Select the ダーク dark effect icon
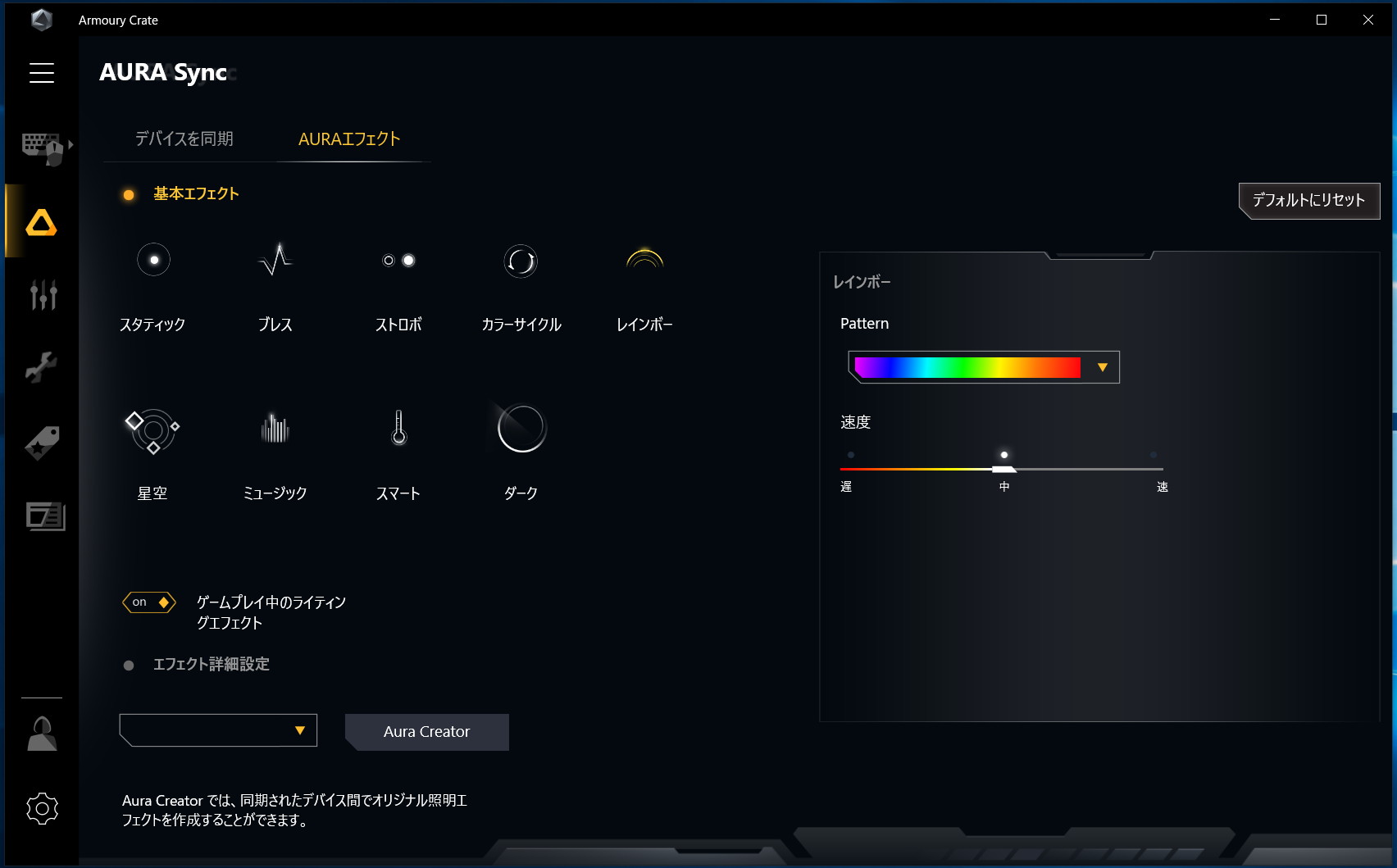1397x868 pixels. click(521, 428)
